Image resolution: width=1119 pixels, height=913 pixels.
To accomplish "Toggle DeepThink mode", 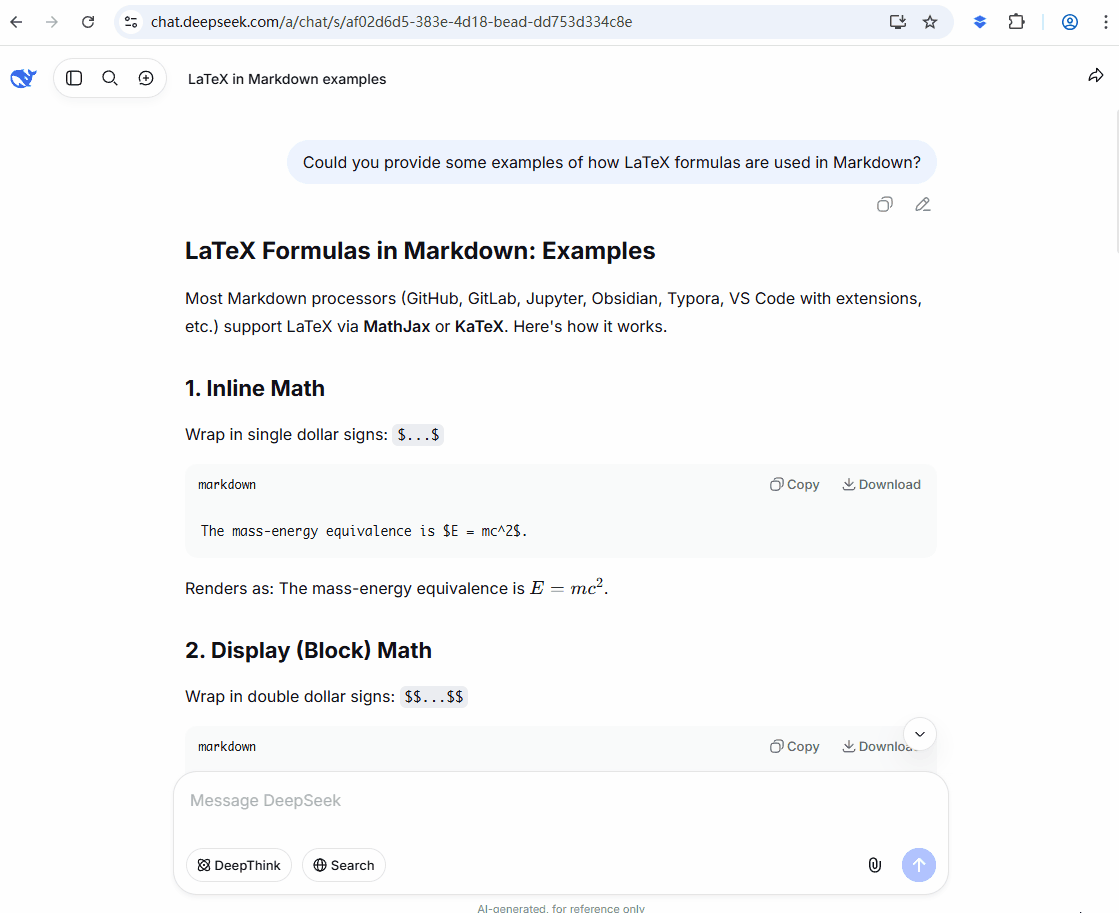I will pyautogui.click(x=239, y=865).
